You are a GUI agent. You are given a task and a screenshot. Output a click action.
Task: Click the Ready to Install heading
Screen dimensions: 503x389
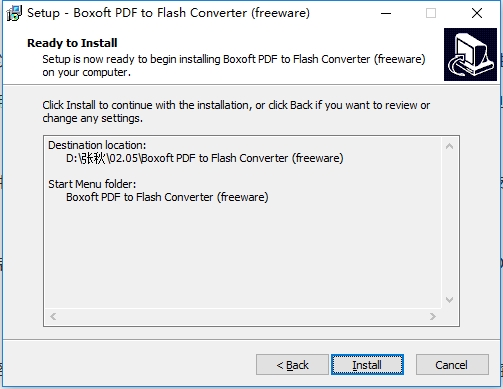tap(72, 43)
